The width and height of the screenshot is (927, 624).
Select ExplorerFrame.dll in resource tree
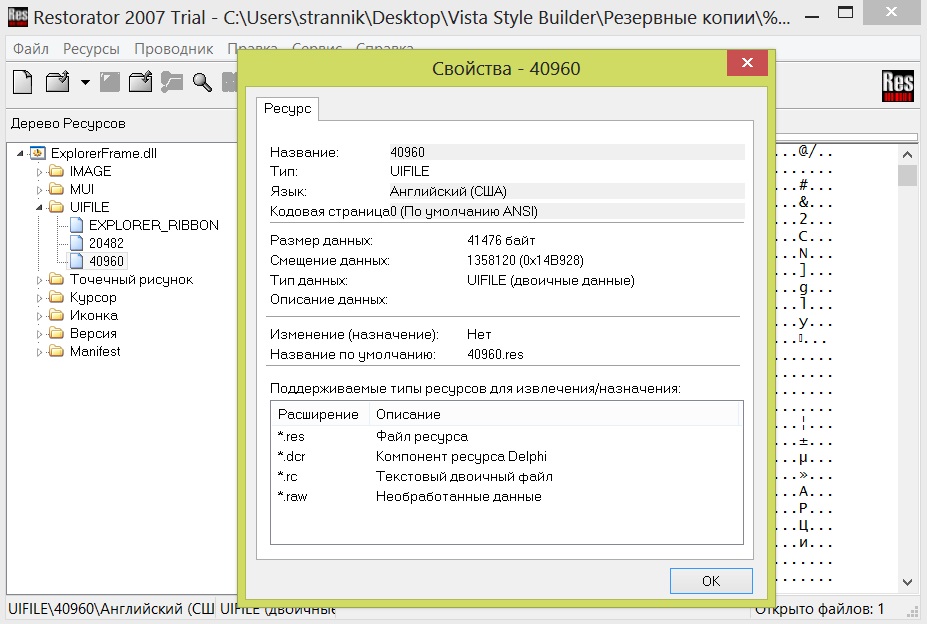(x=103, y=153)
